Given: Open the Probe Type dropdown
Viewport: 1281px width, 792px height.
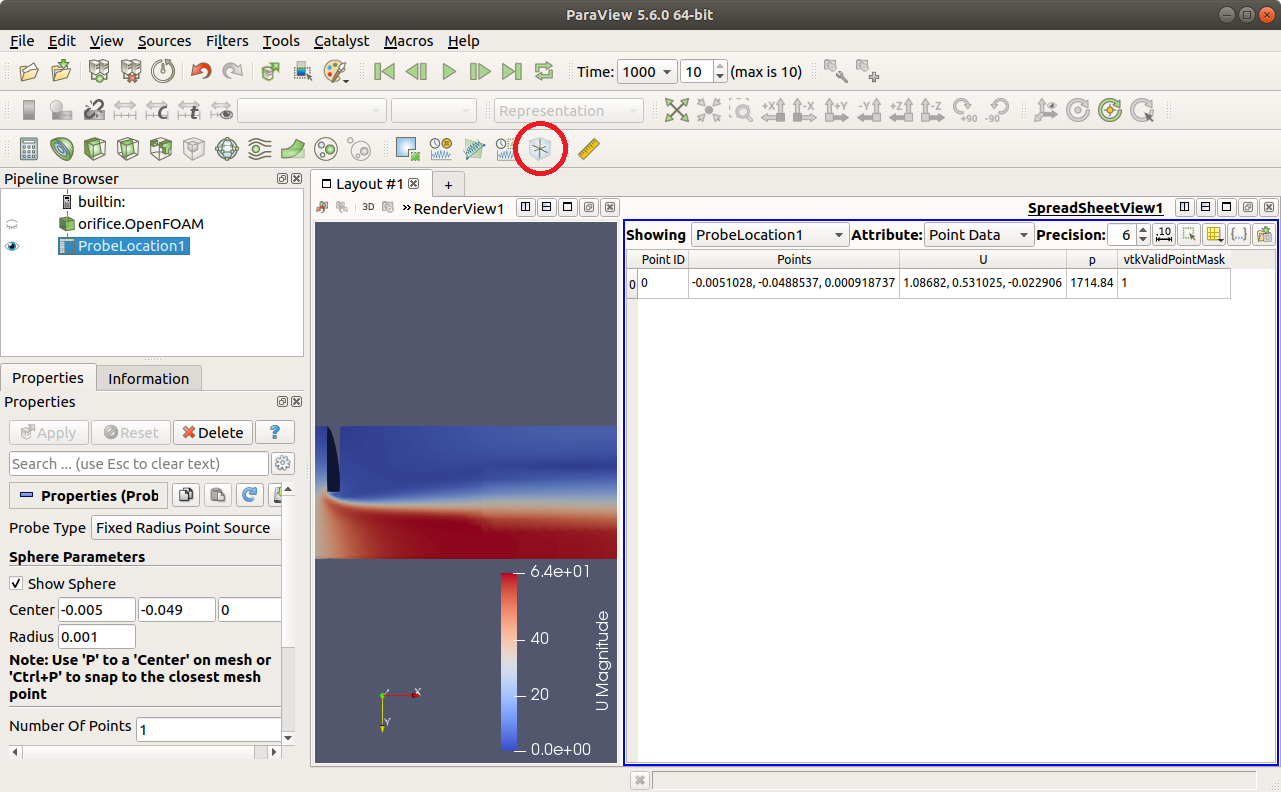Looking at the screenshot, I should [x=186, y=528].
